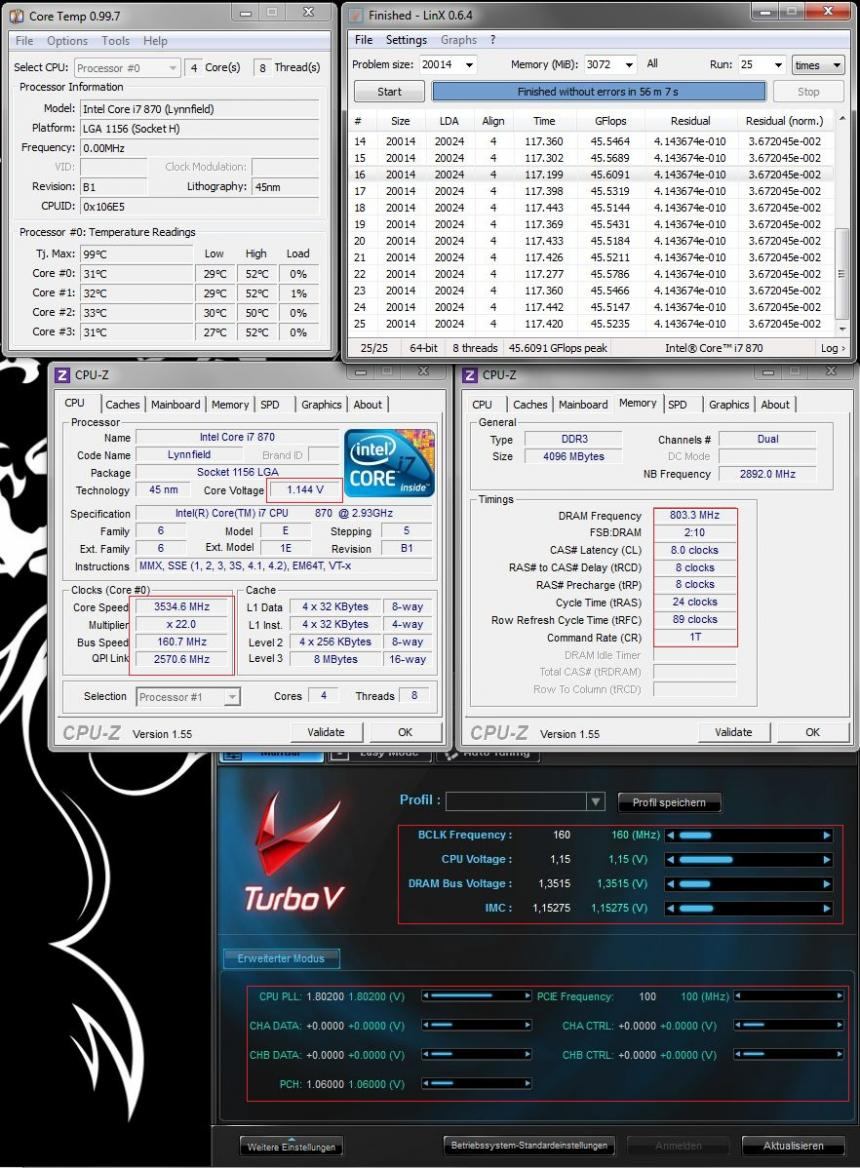
Task: Open the Options menu in Core Temp
Action: point(67,41)
